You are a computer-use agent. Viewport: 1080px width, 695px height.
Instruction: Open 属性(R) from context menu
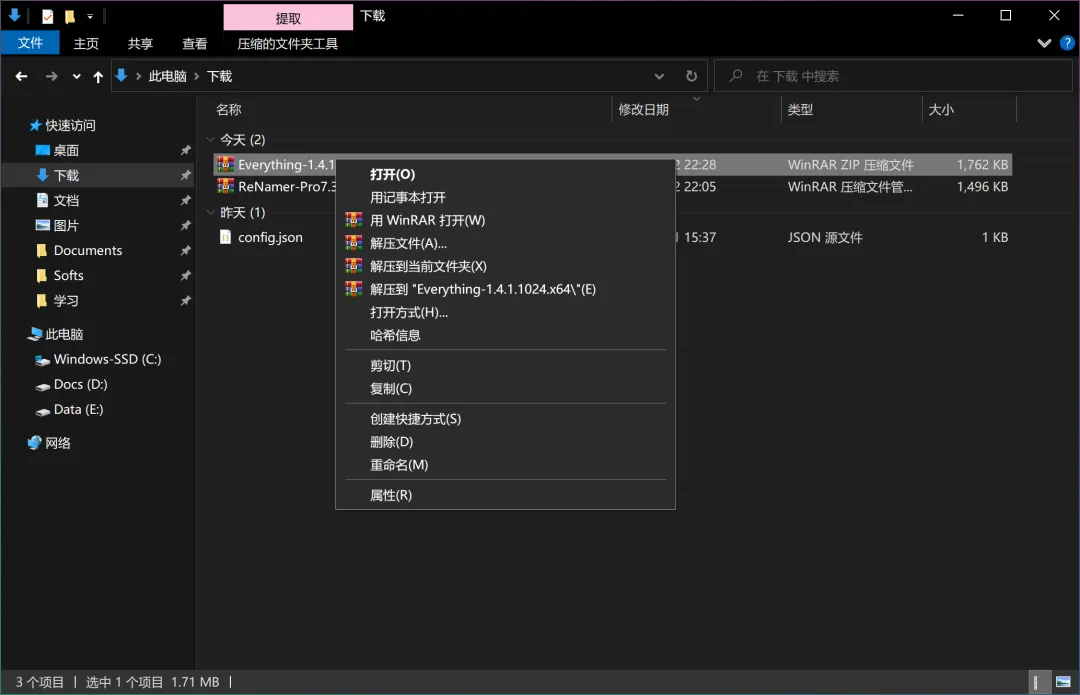click(506, 495)
